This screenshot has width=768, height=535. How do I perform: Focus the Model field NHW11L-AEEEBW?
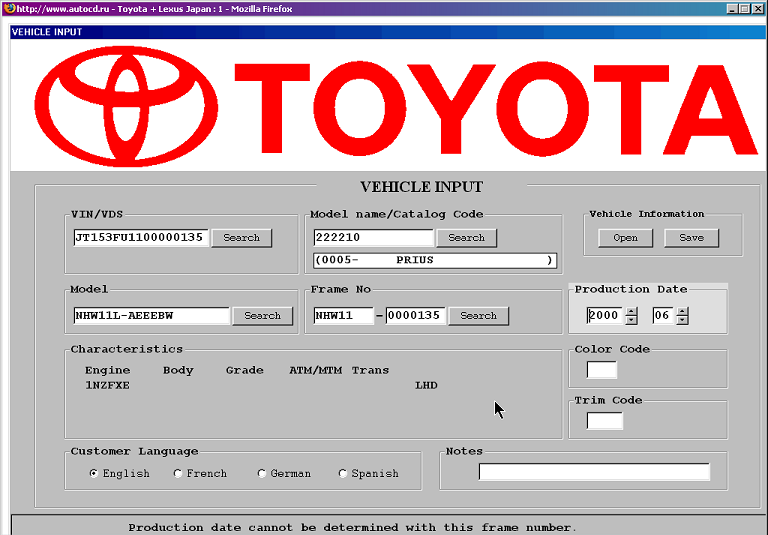click(151, 316)
